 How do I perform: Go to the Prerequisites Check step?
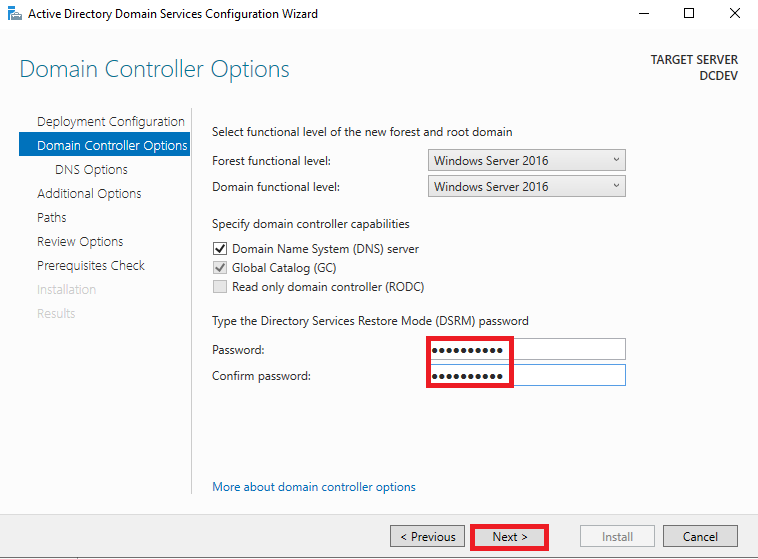[91, 265]
